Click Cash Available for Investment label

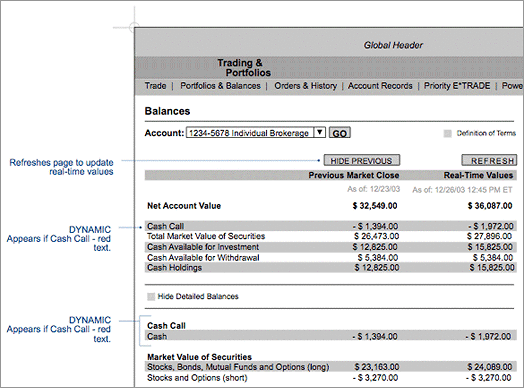203,247
